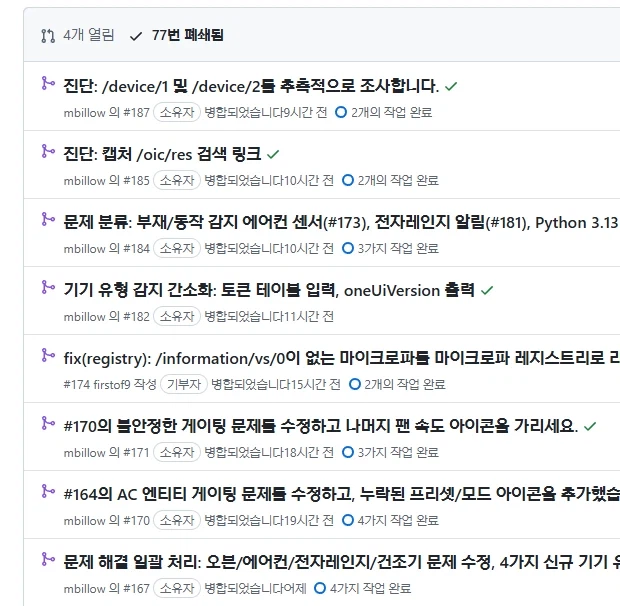Click merged icon of #170의 불안정한 게이팅 row

click(48, 423)
